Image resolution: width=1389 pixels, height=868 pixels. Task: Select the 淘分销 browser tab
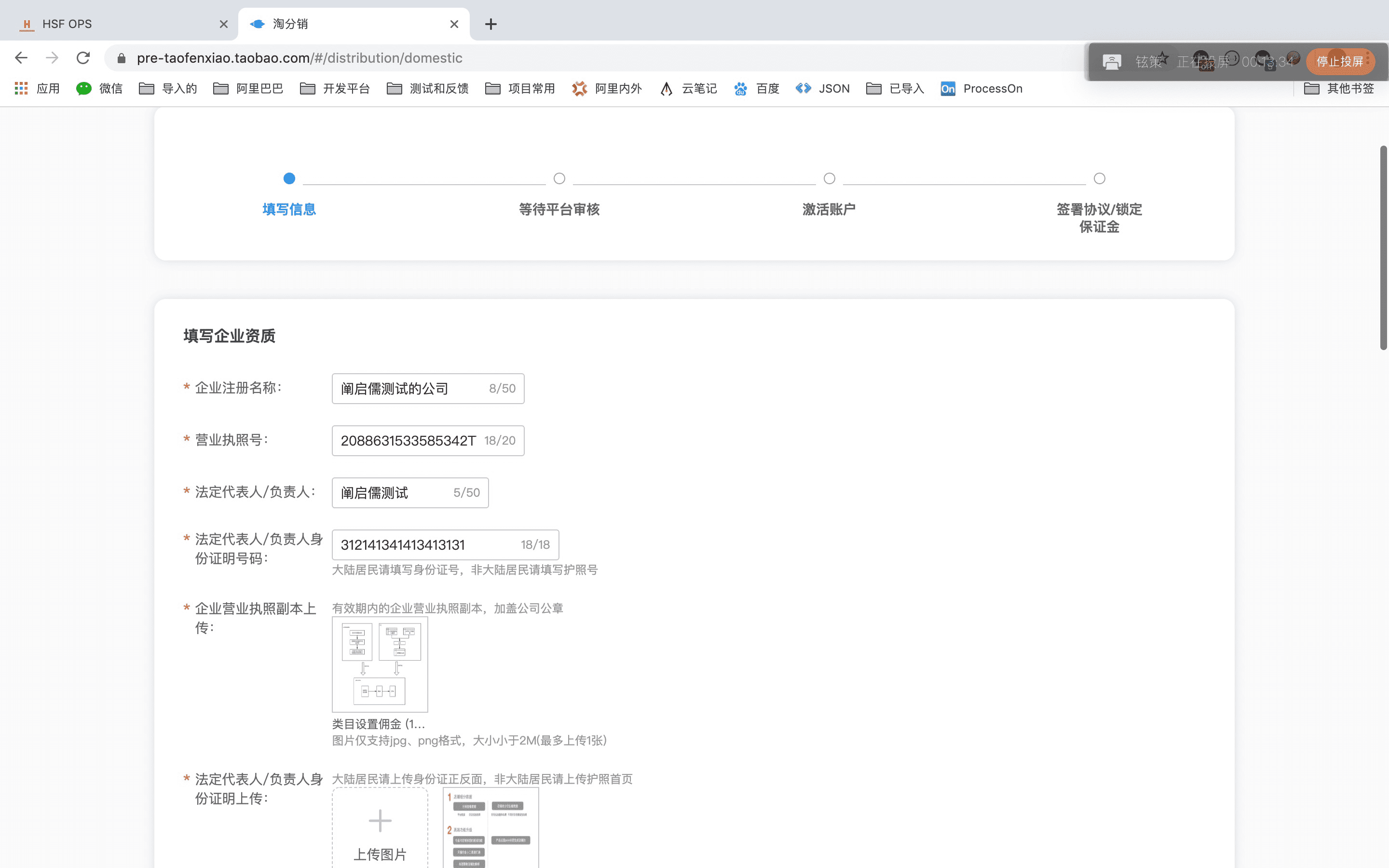(x=354, y=24)
